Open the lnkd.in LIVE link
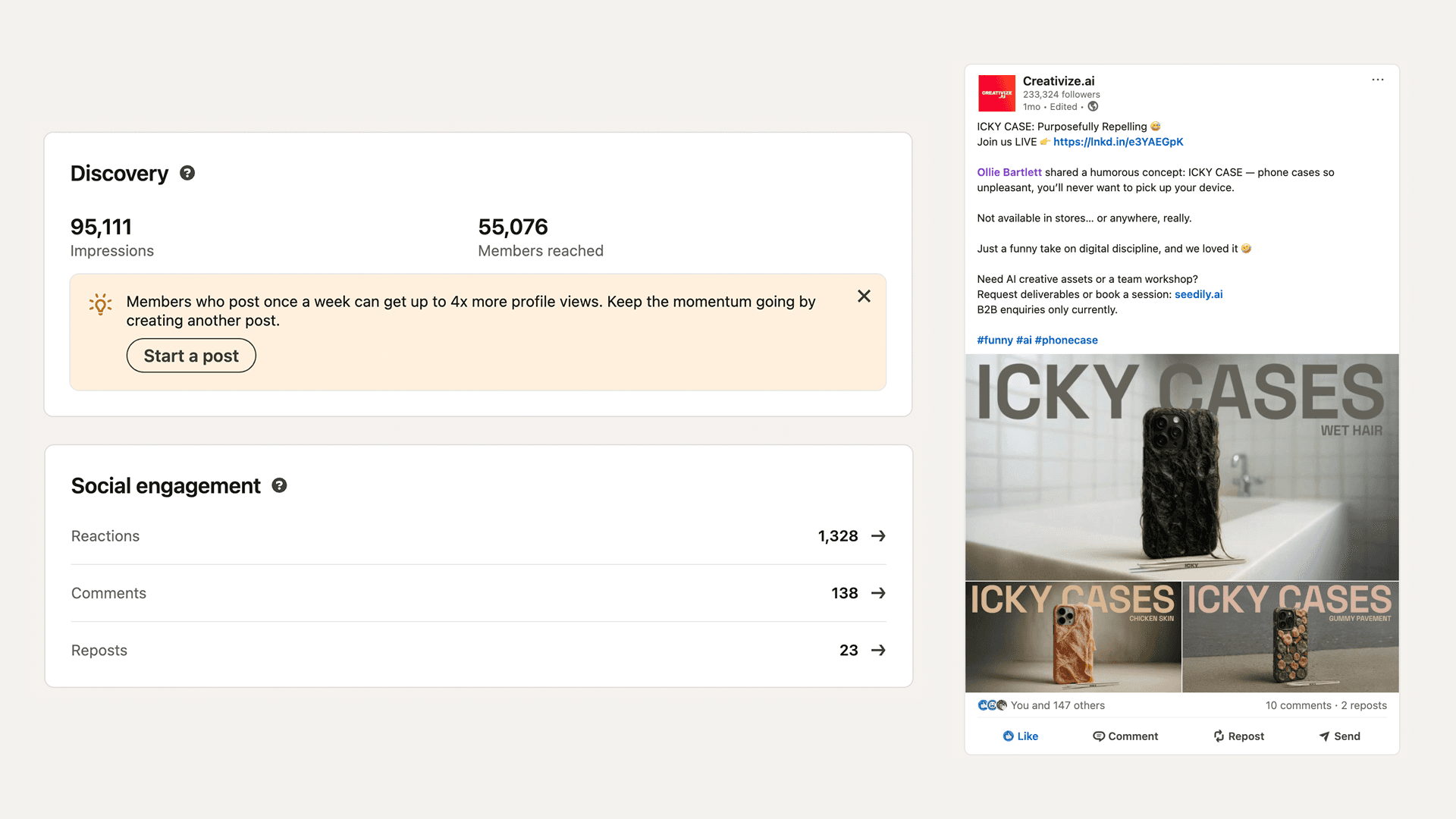Viewport: 1456px width, 819px height. (x=1118, y=142)
